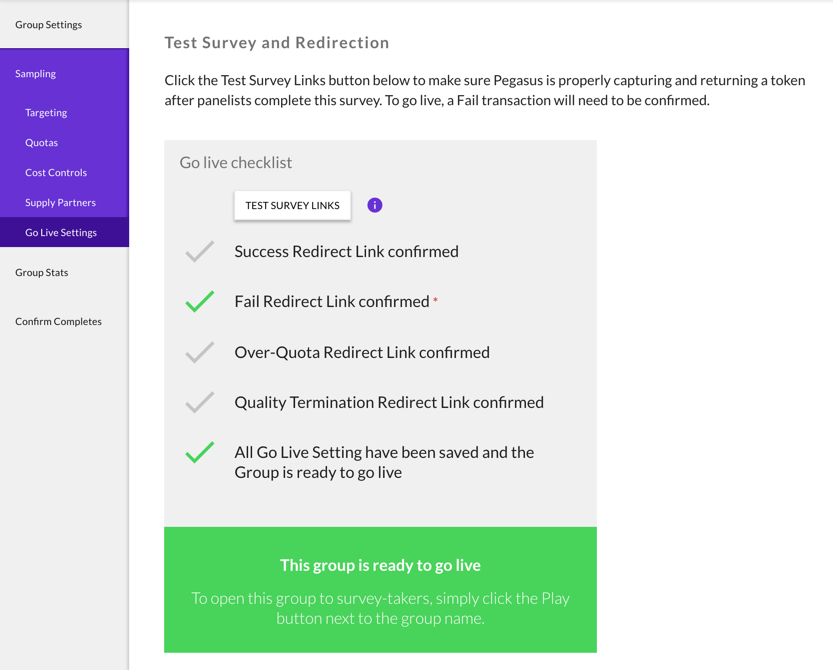The width and height of the screenshot is (833, 670).
Task: Go to Confirm Completes page
Action: tap(58, 321)
